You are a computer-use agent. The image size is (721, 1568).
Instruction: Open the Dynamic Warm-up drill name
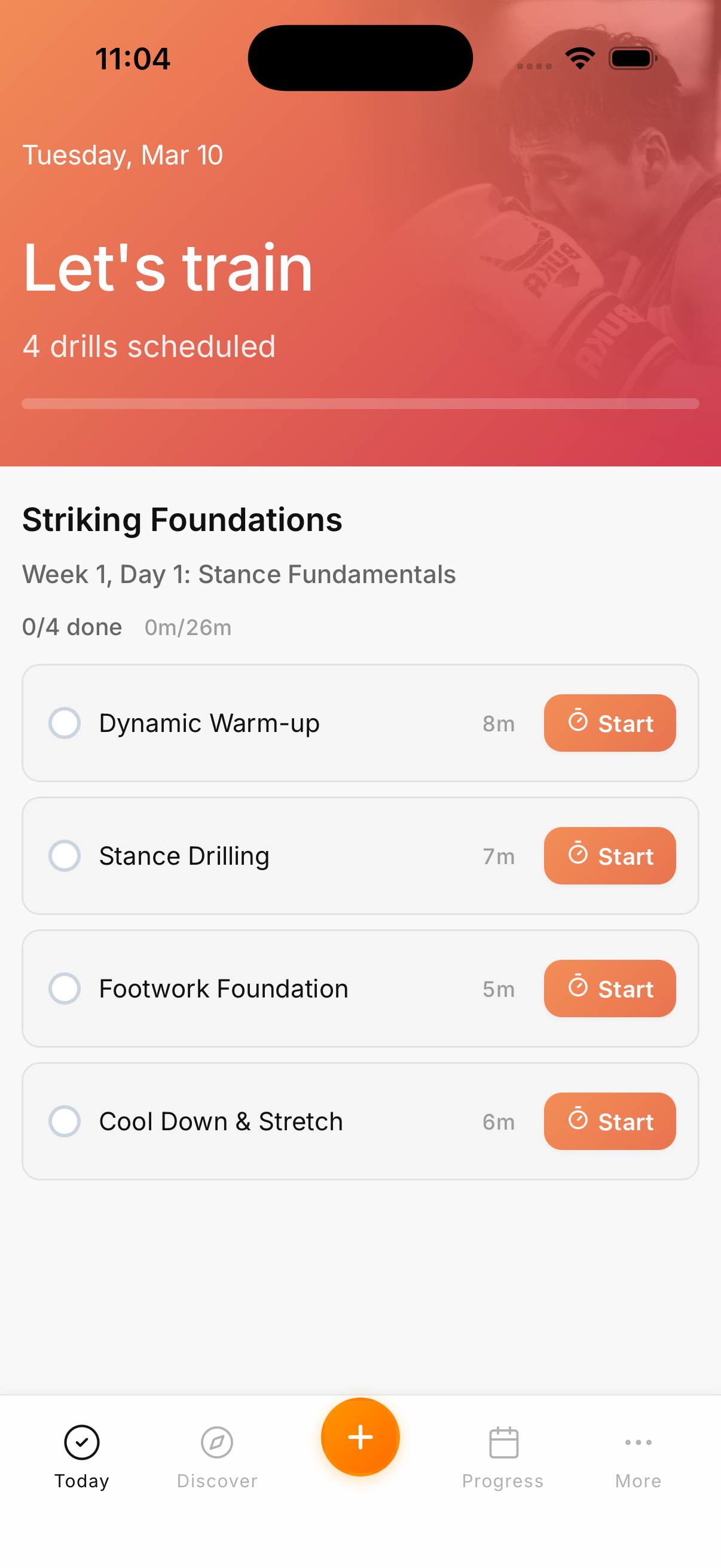click(x=209, y=723)
